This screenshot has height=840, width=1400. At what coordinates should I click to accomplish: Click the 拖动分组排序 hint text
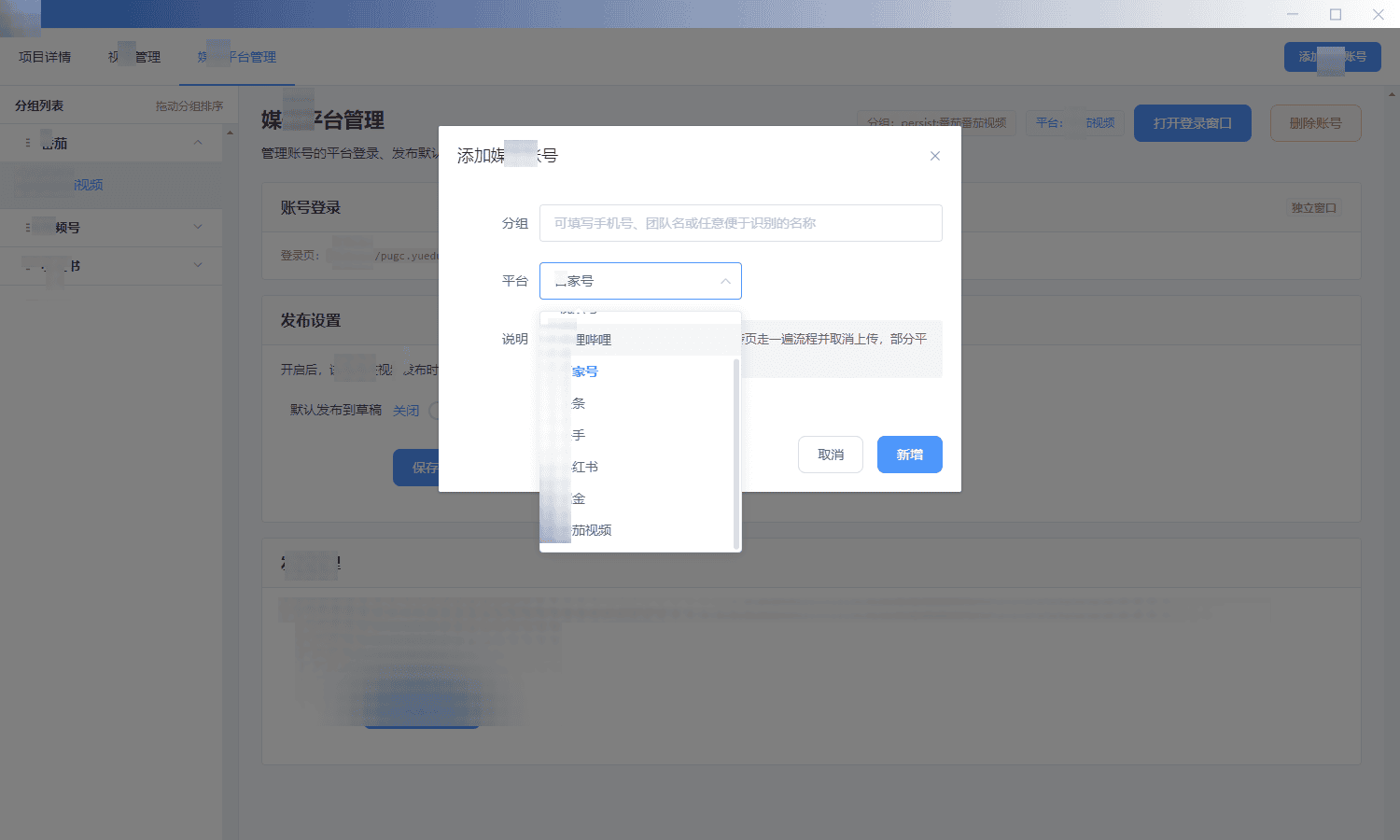point(189,106)
